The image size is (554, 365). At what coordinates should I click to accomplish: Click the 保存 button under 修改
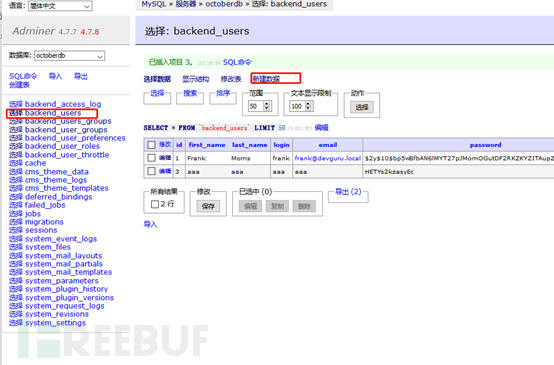click(208, 206)
